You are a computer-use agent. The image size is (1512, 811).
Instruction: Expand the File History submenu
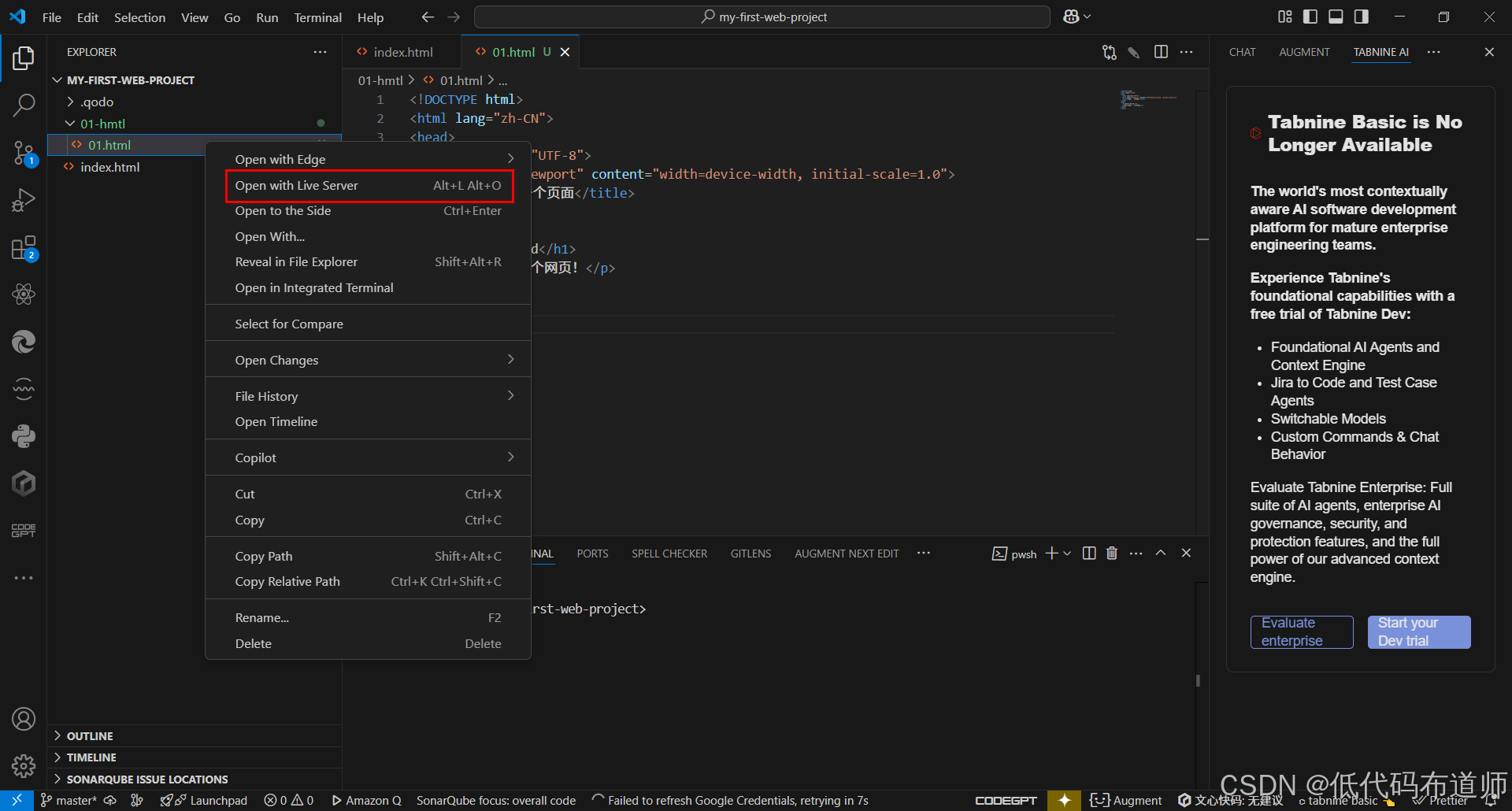(369, 396)
